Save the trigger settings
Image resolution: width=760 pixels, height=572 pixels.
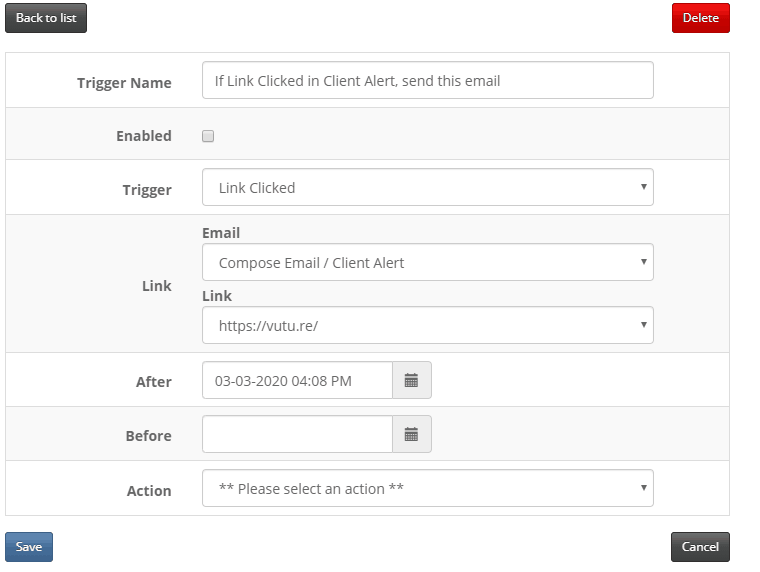point(29,547)
